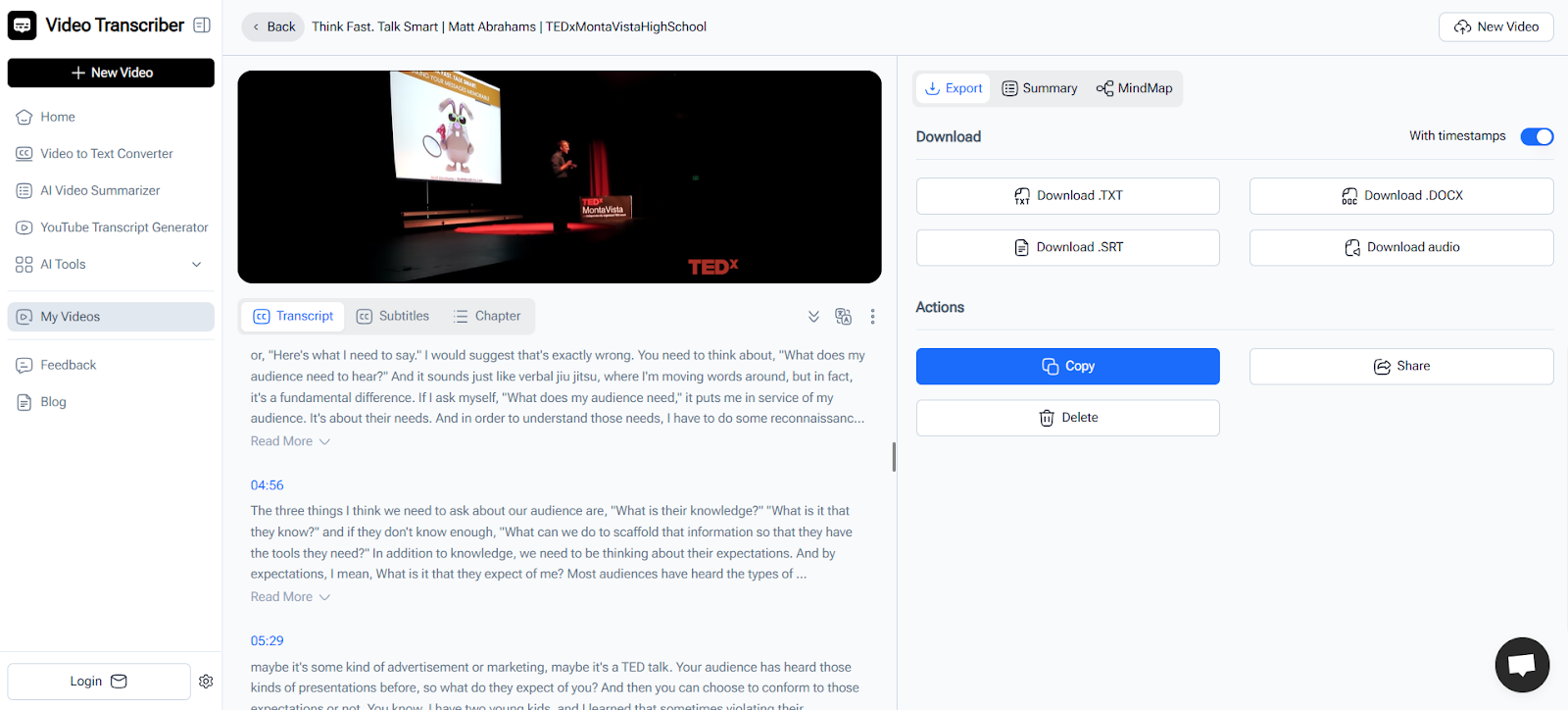
Task: Expand all transcript sections double-chevron
Action: point(813,317)
